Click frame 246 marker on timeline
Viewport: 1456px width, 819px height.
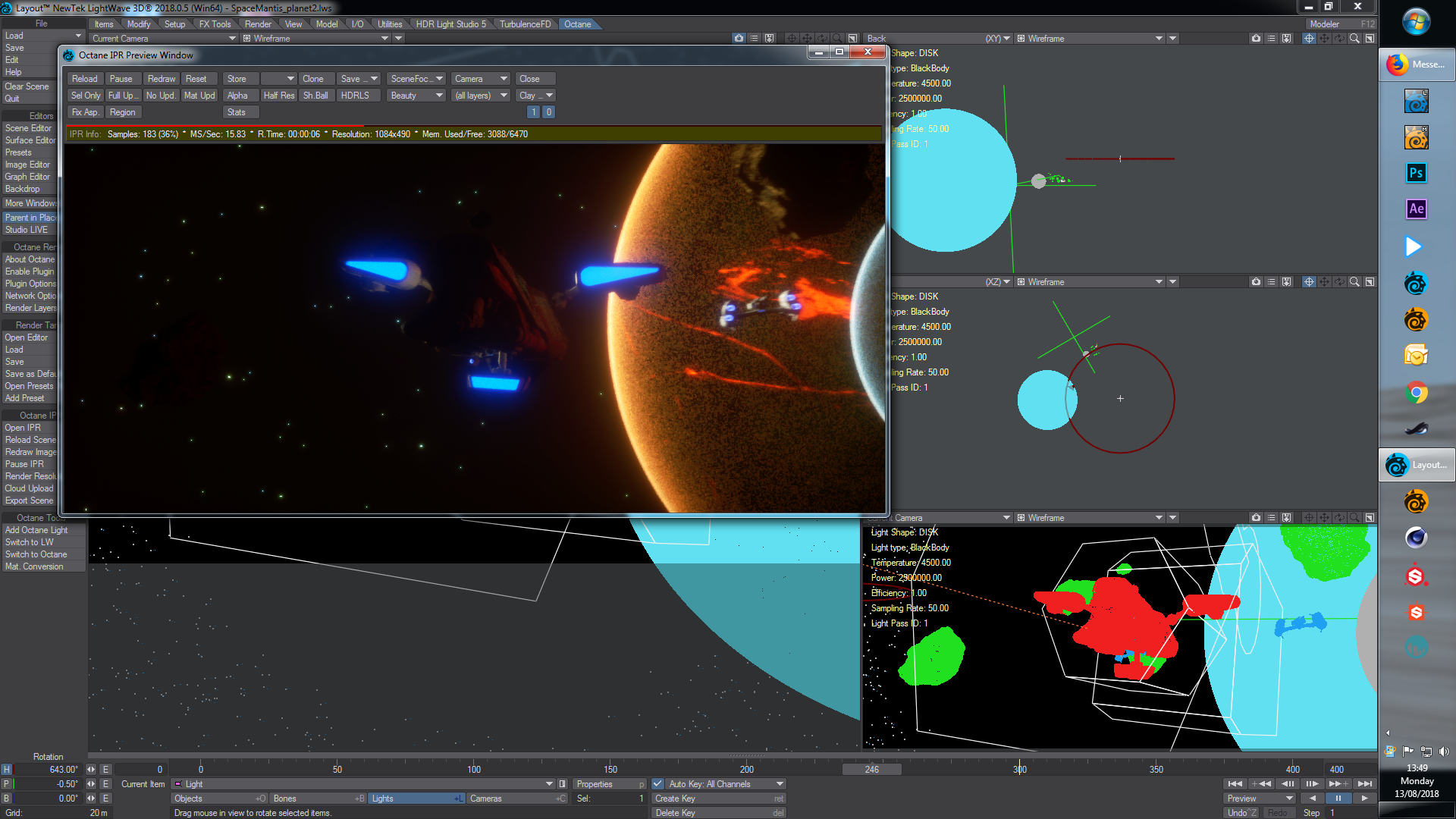click(x=871, y=770)
